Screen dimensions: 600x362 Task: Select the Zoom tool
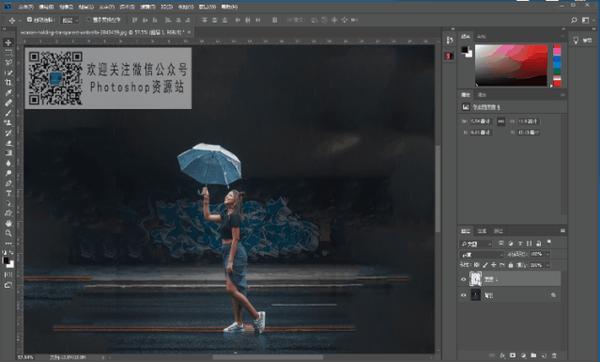(8, 233)
